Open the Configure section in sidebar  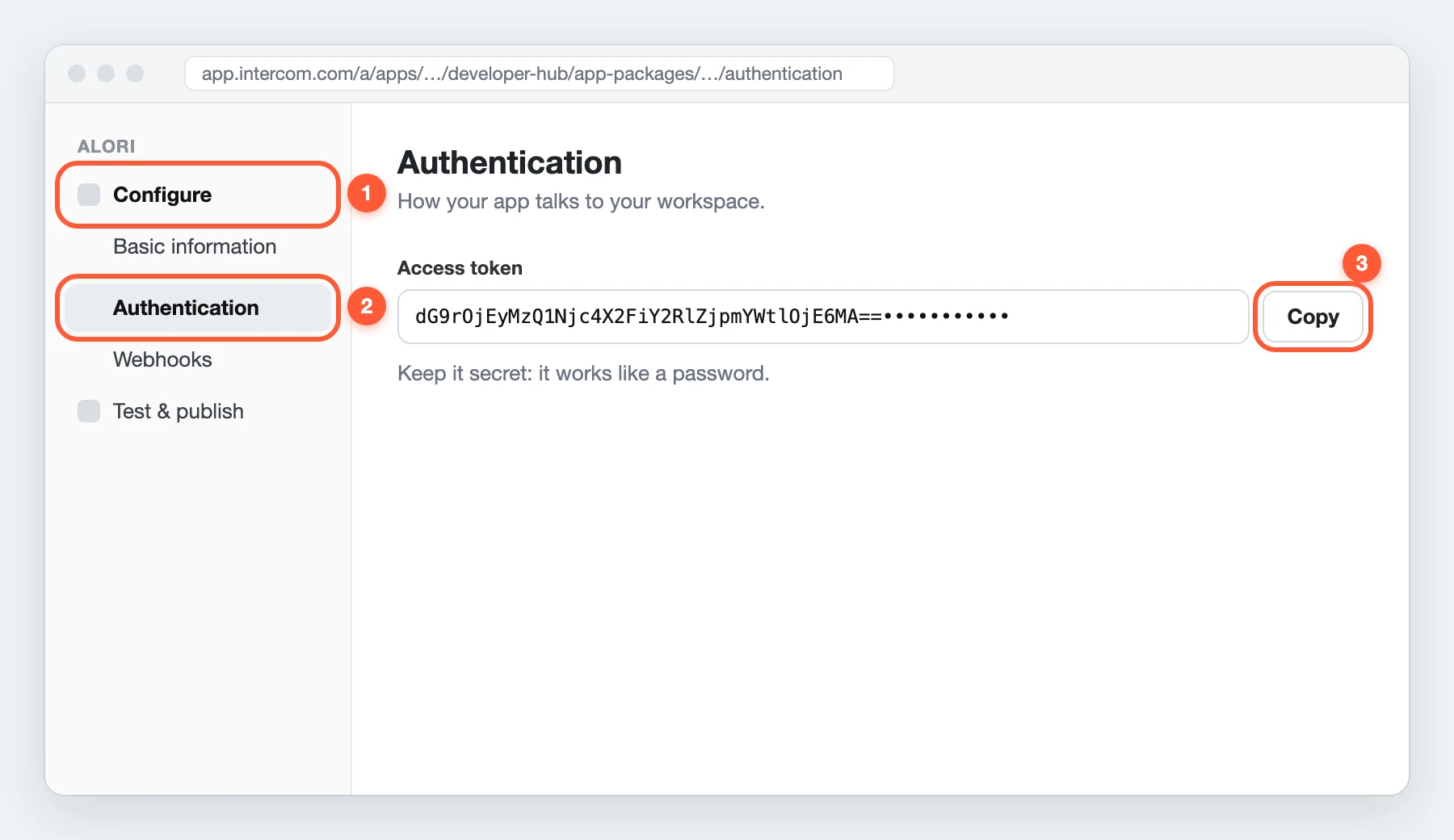197,195
